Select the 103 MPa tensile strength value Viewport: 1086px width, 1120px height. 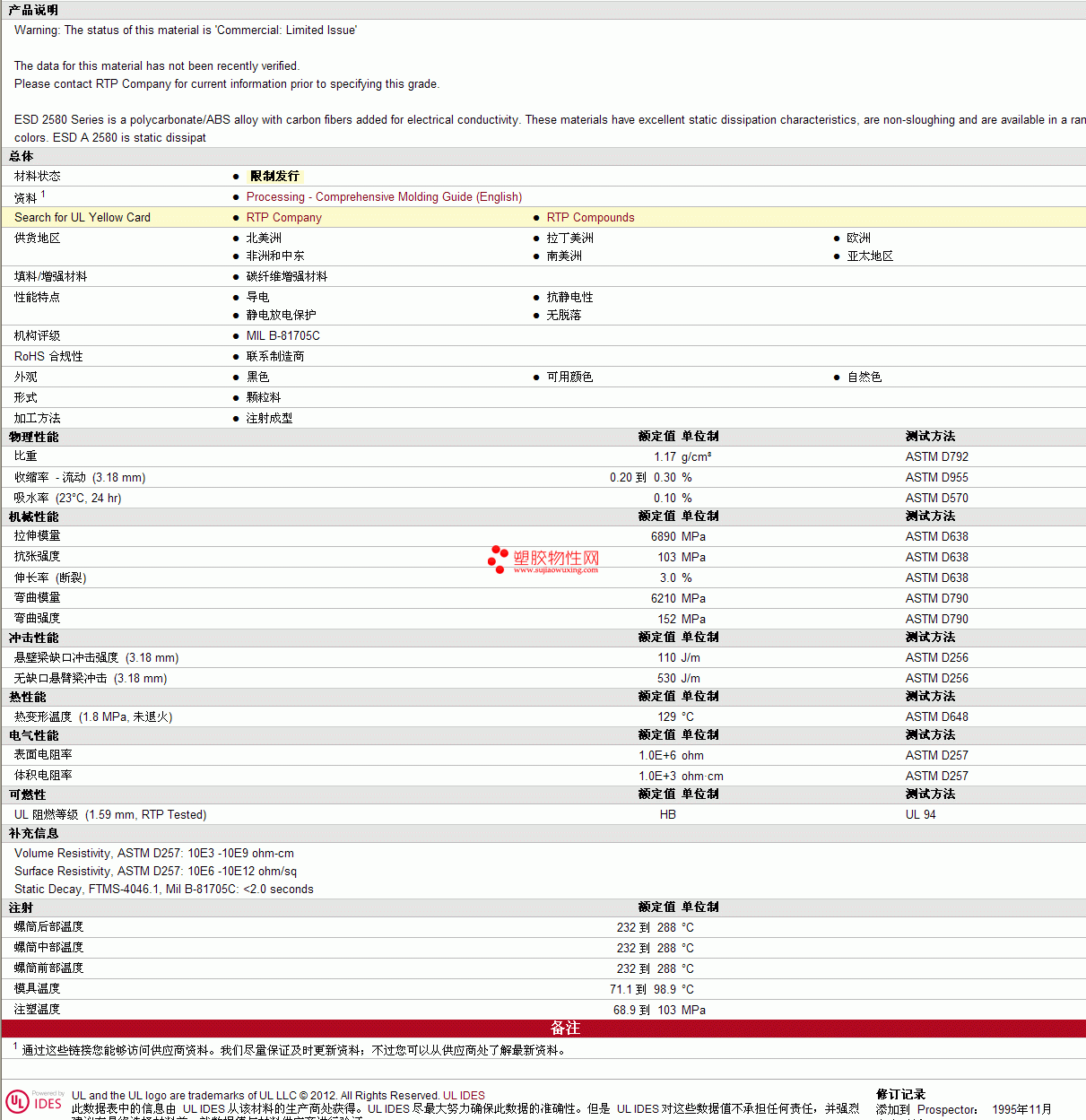coord(682,558)
